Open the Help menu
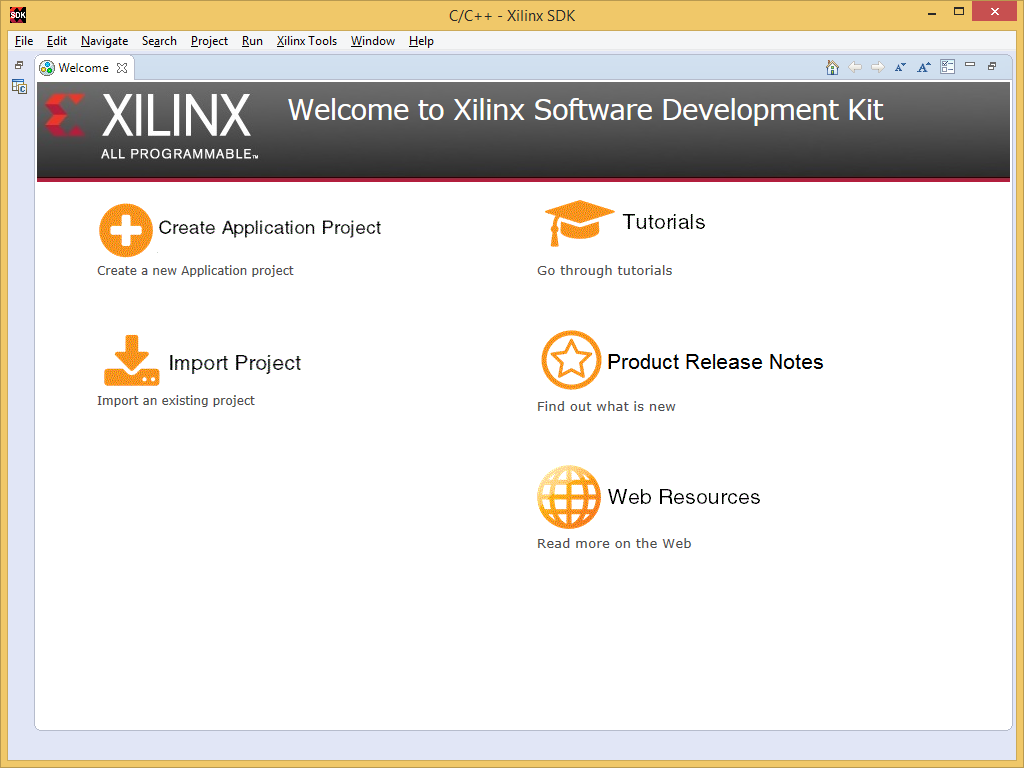 pyautogui.click(x=421, y=40)
